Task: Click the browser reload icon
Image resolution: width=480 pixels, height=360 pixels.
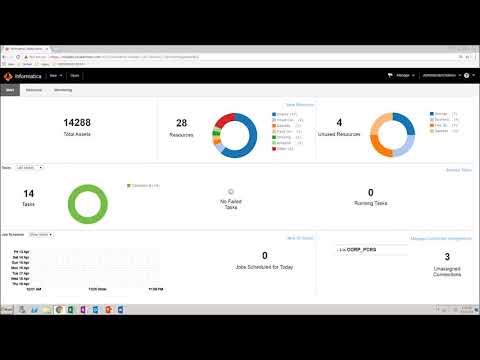Action: tap(19, 57)
